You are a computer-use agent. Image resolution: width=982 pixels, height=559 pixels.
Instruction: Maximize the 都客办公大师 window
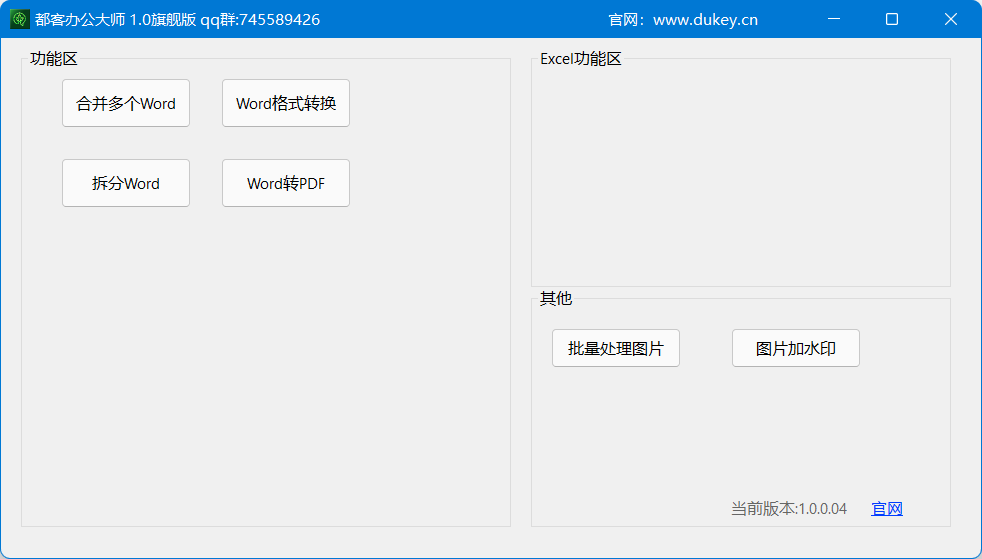[892, 19]
